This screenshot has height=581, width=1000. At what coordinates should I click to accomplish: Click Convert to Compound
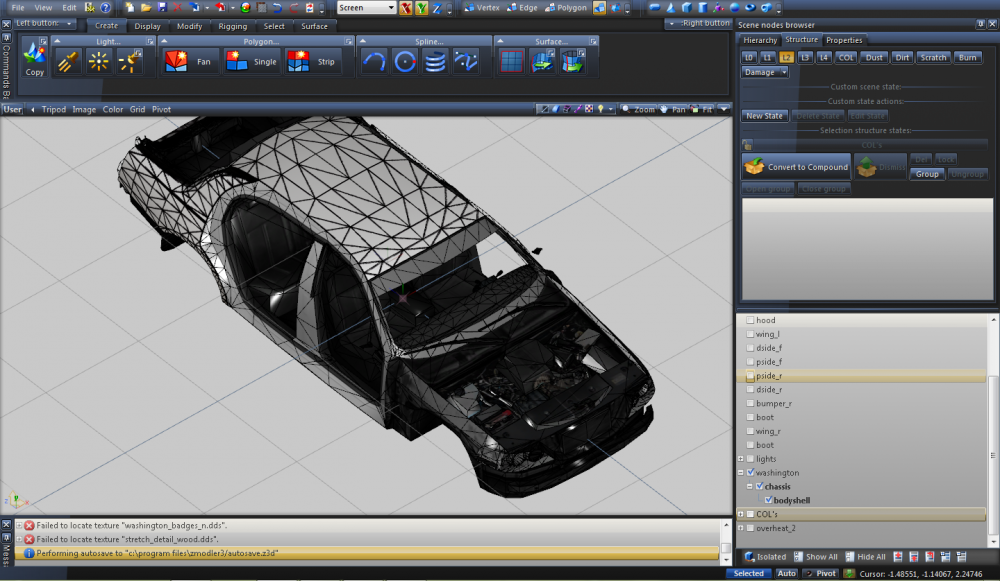click(796, 167)
